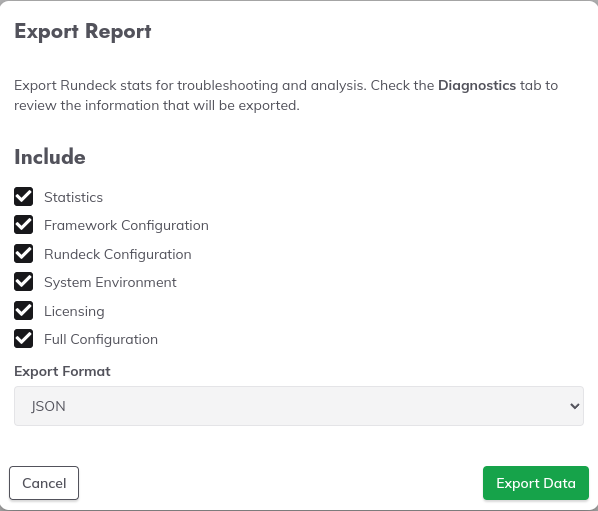
Task: Uncheck the Statistics checkbox
Action: [x=24, y=197]
